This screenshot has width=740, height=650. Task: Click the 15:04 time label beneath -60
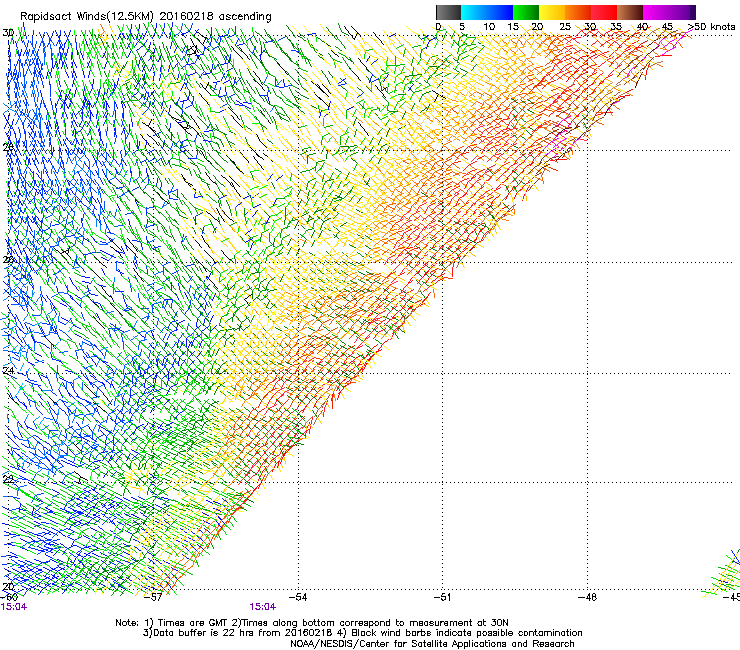click(x=14, y=607)
